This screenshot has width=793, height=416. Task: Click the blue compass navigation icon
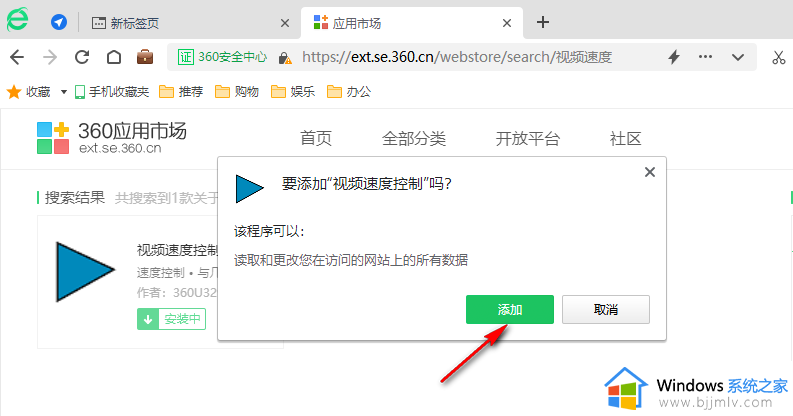point(59,22)
